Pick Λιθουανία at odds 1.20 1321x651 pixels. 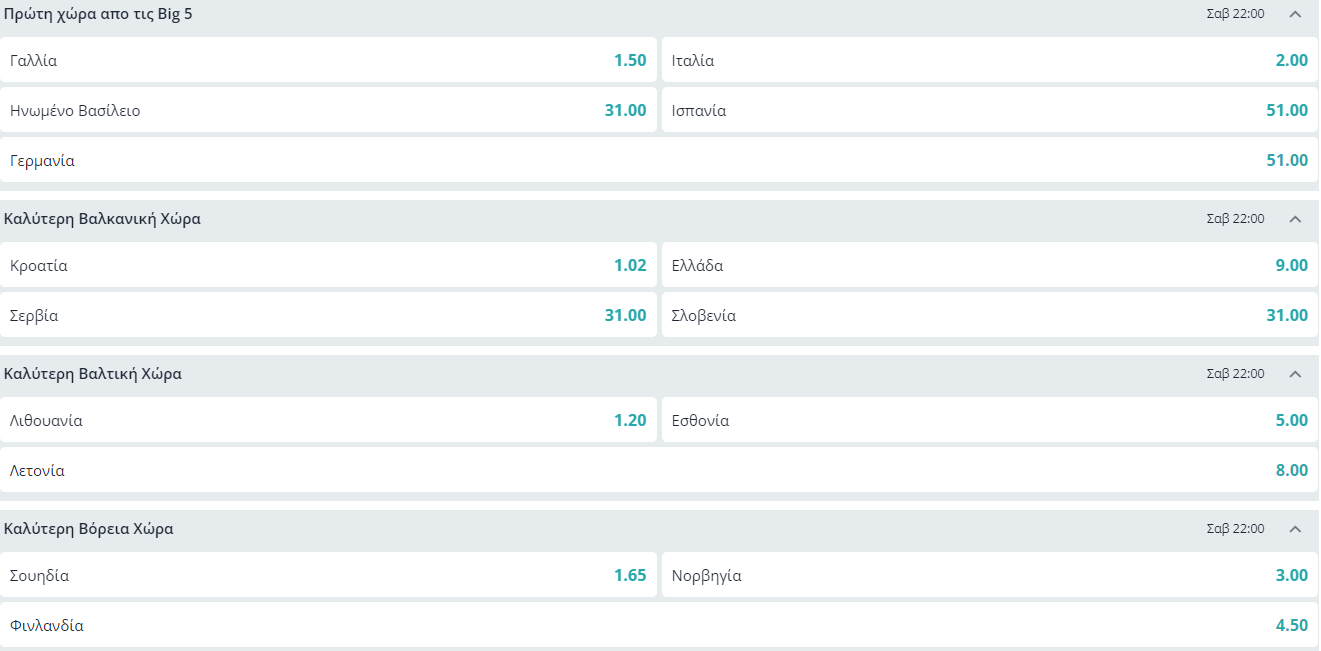(329, 421)
